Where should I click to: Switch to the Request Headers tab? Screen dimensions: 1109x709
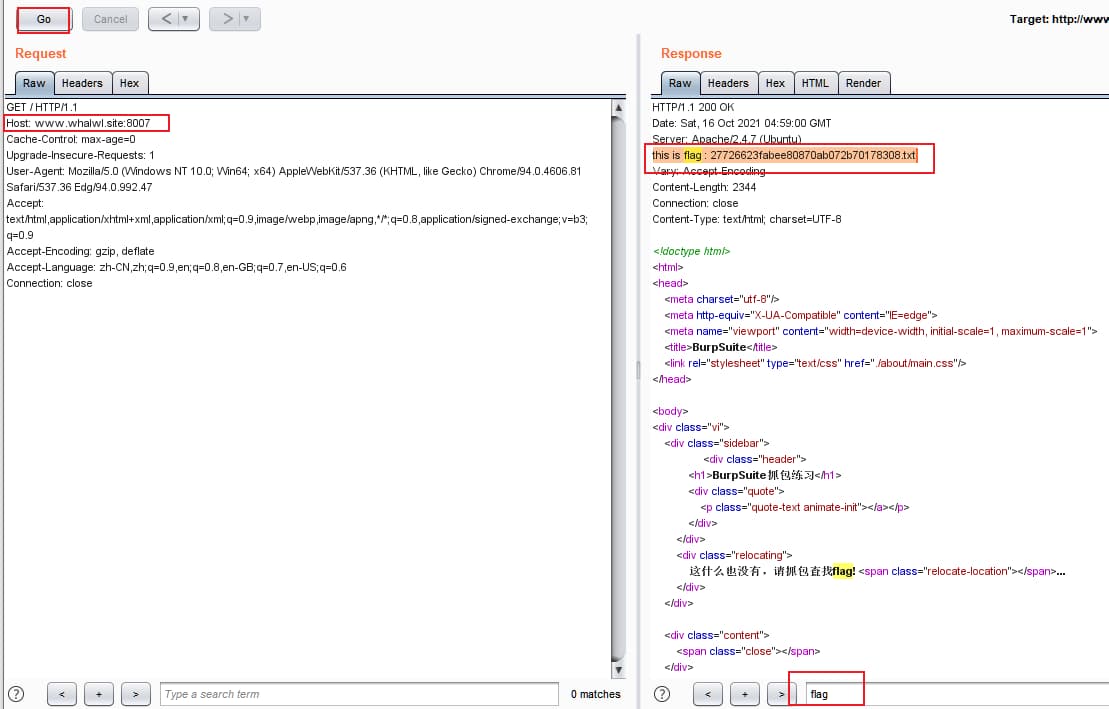[82, 83]
